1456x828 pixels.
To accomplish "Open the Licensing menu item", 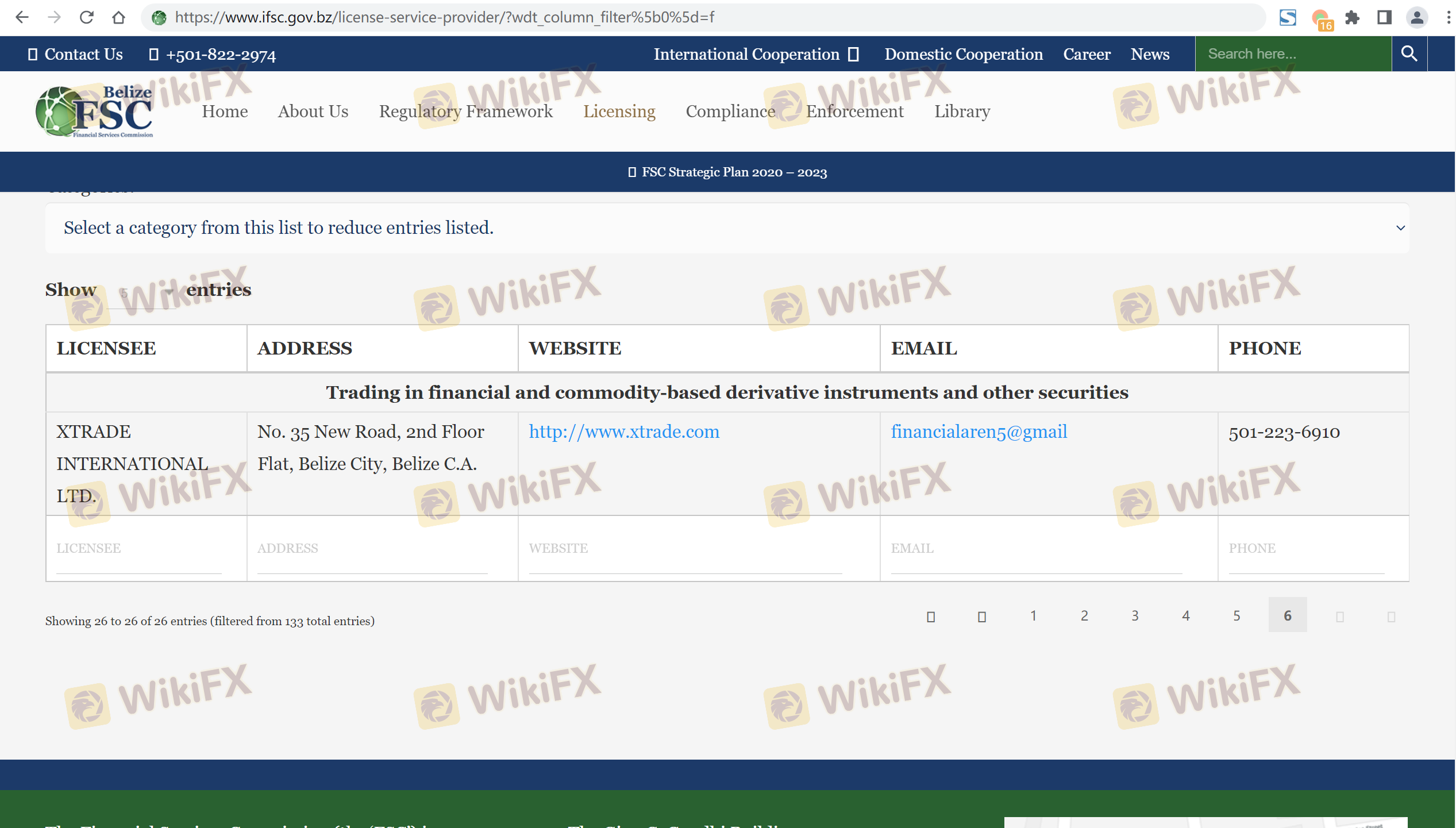I will click(619, 111).
